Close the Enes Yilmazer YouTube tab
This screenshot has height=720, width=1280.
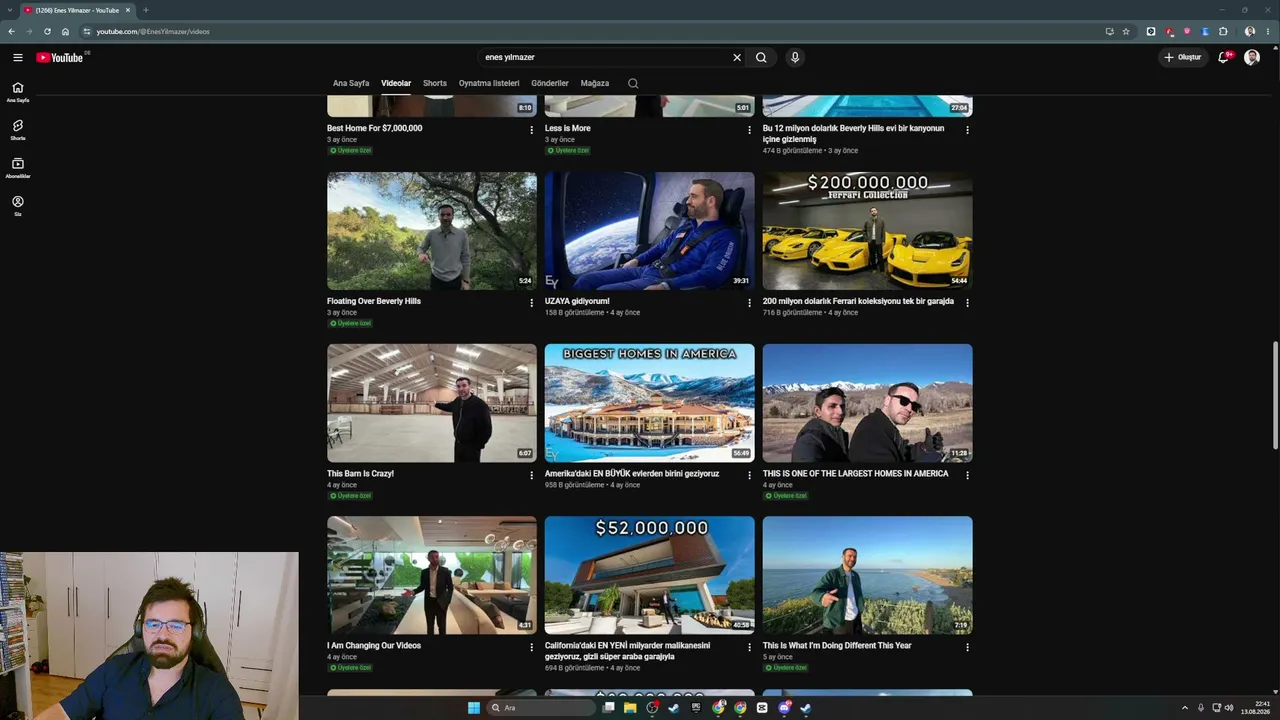pos(128,10)
